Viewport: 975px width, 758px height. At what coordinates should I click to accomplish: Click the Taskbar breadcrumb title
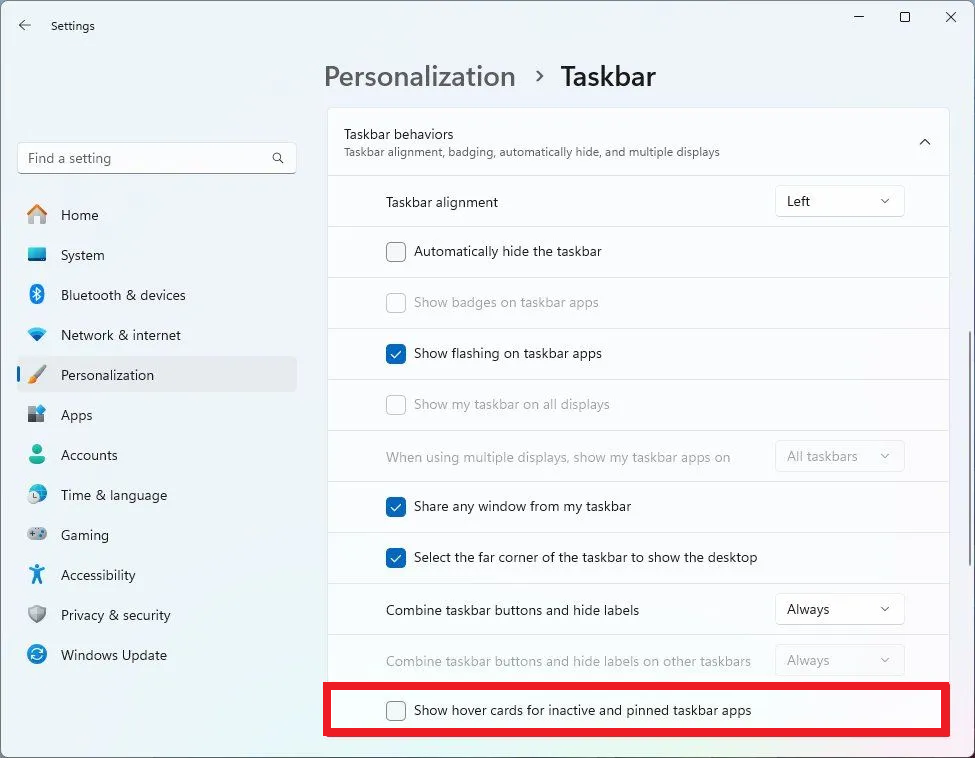pyautogui.click(x=608, y=77)
